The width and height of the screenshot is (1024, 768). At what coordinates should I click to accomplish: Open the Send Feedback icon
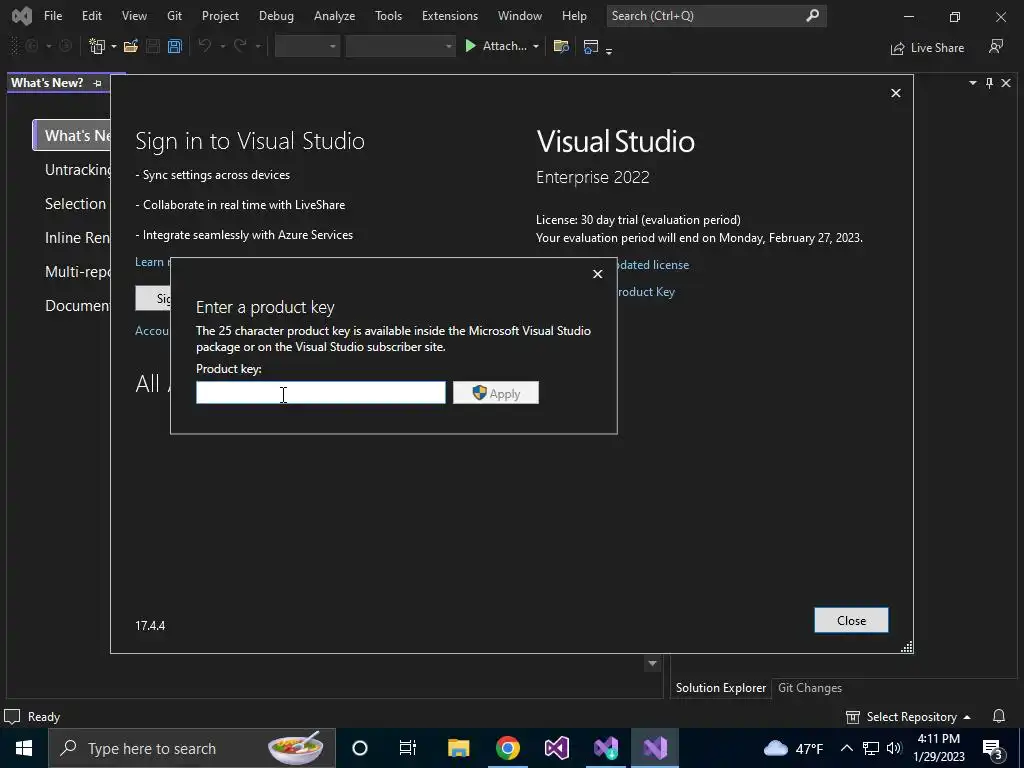click(996, 46)
